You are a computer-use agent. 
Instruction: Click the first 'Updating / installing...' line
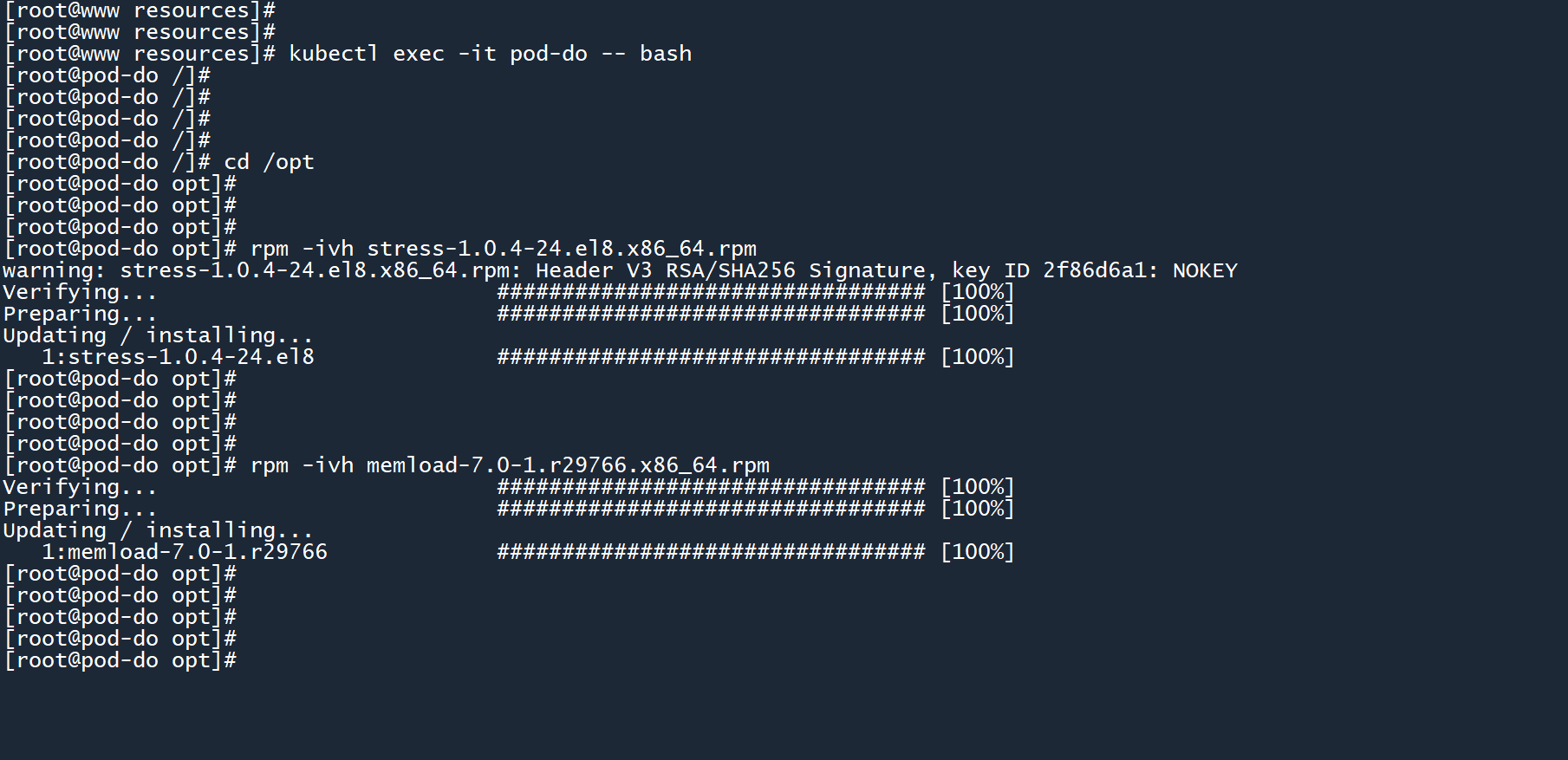(158, 335)
